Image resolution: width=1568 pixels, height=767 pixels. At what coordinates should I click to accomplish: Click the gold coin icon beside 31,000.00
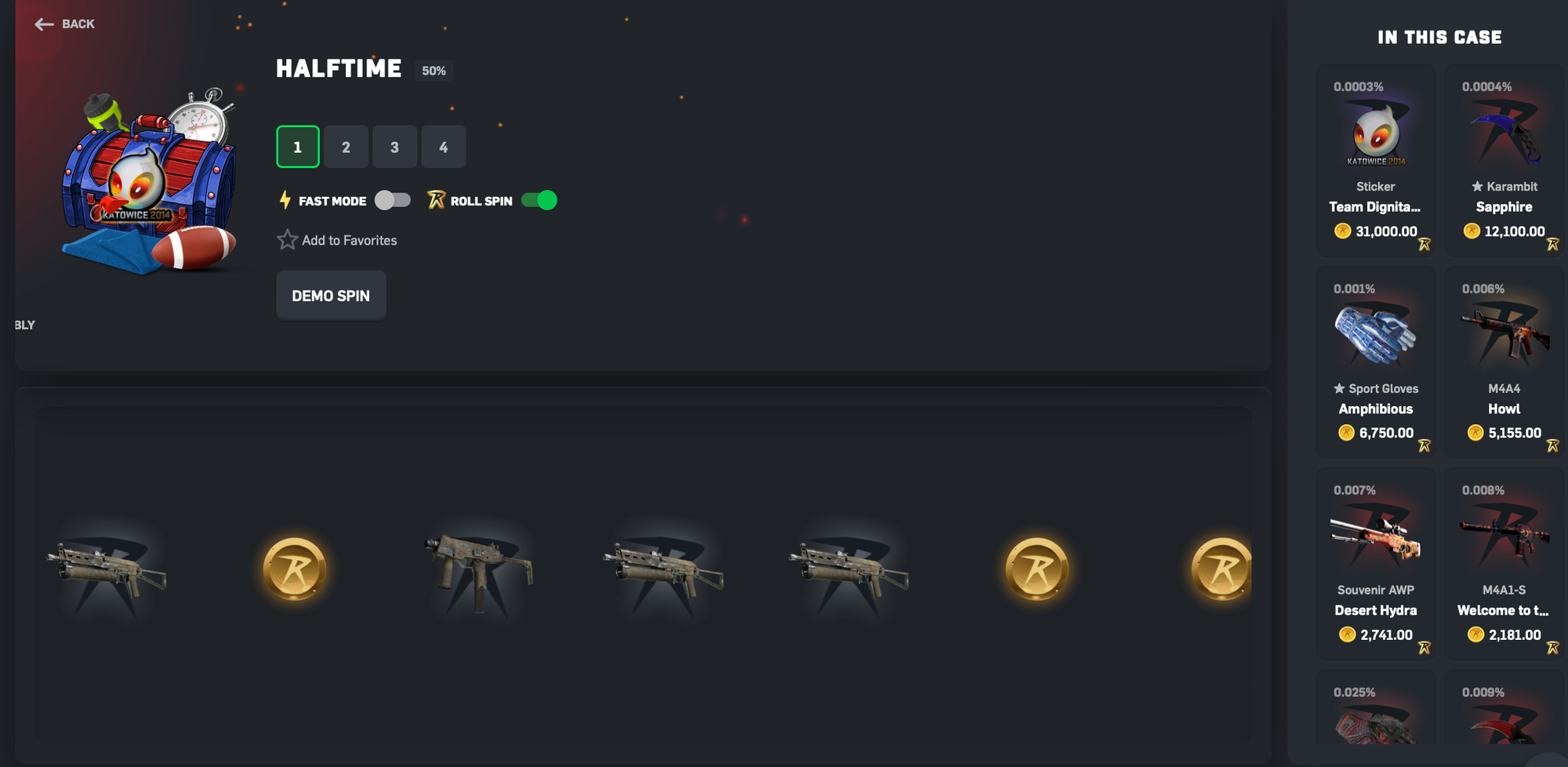(x=1342, y=231)
